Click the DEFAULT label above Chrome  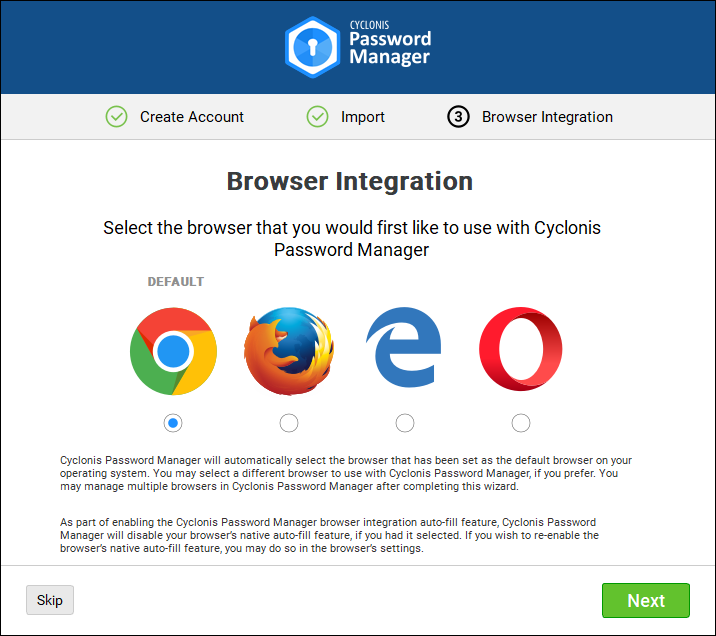click(x=176, y=282)
